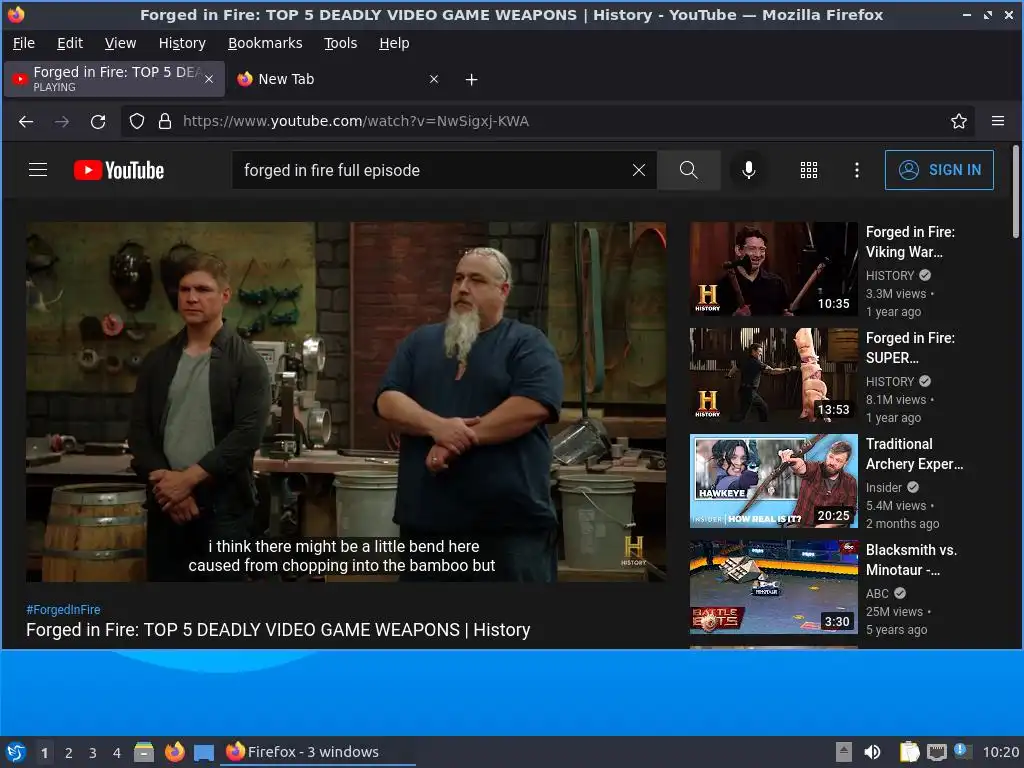Launch file manager from taskbar
This screenshot has width=1024, height=768.
144,752
